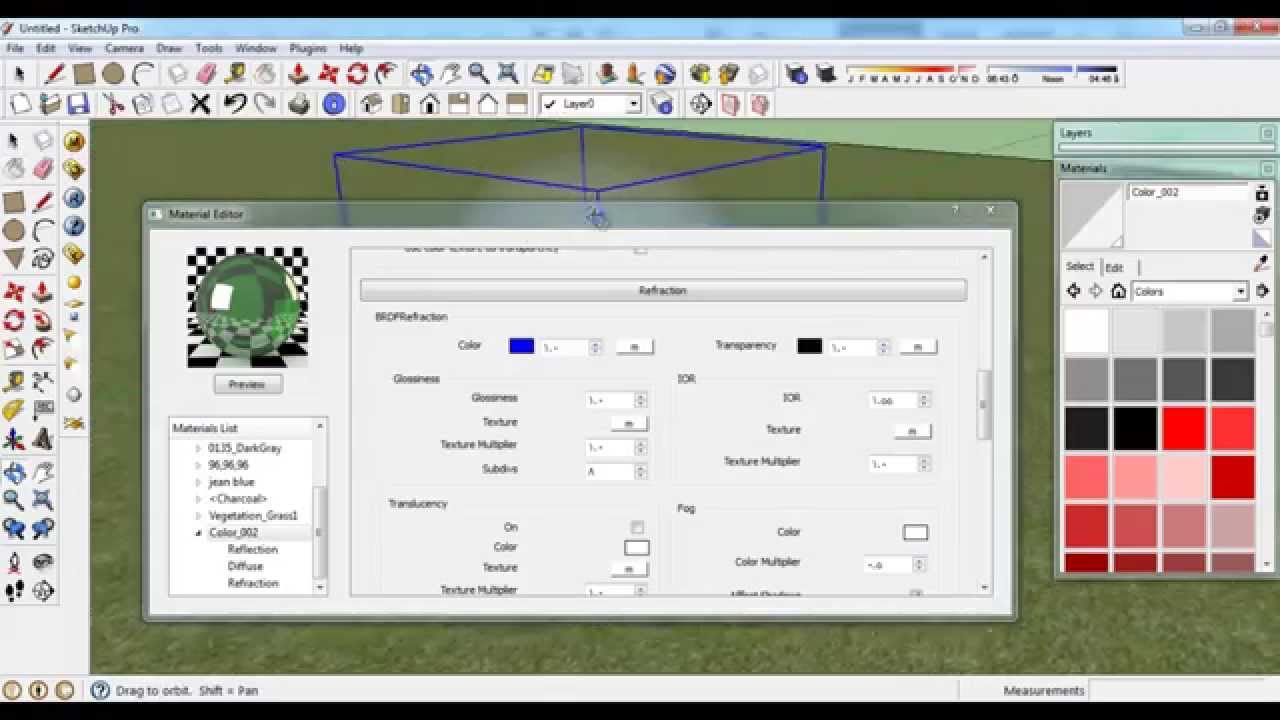Click the Erase X icon in toolbar
The image size is (1280, 720).
(x=201, y=104)
